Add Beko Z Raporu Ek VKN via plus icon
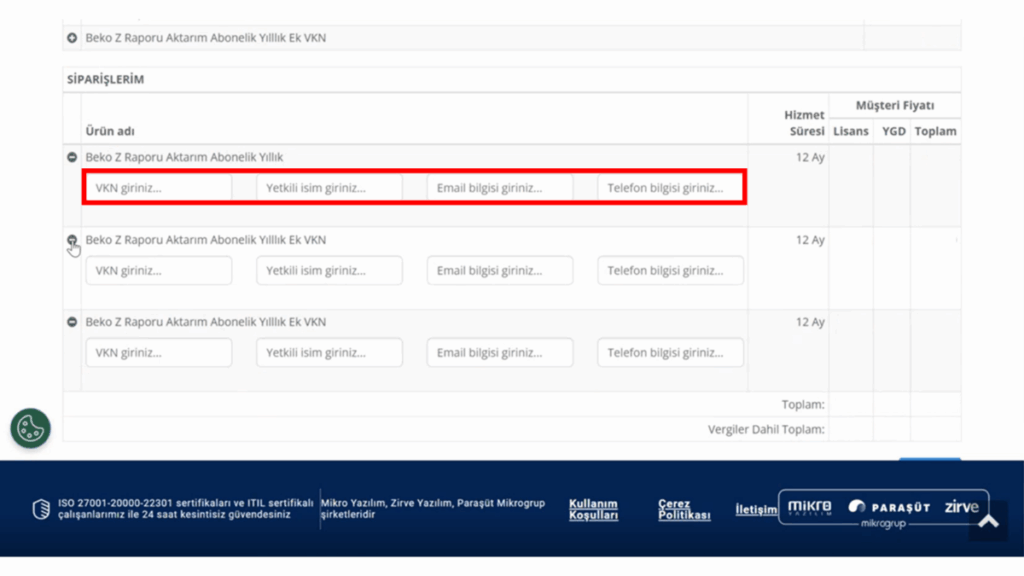This screenshot has width=1024, height=576. [x=72, y=38]
